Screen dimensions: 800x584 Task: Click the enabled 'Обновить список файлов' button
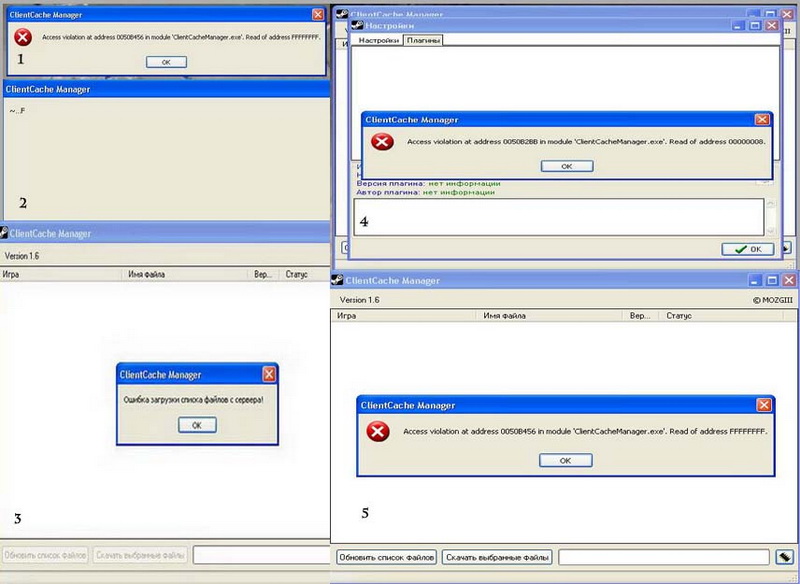(x=386, y=556)
